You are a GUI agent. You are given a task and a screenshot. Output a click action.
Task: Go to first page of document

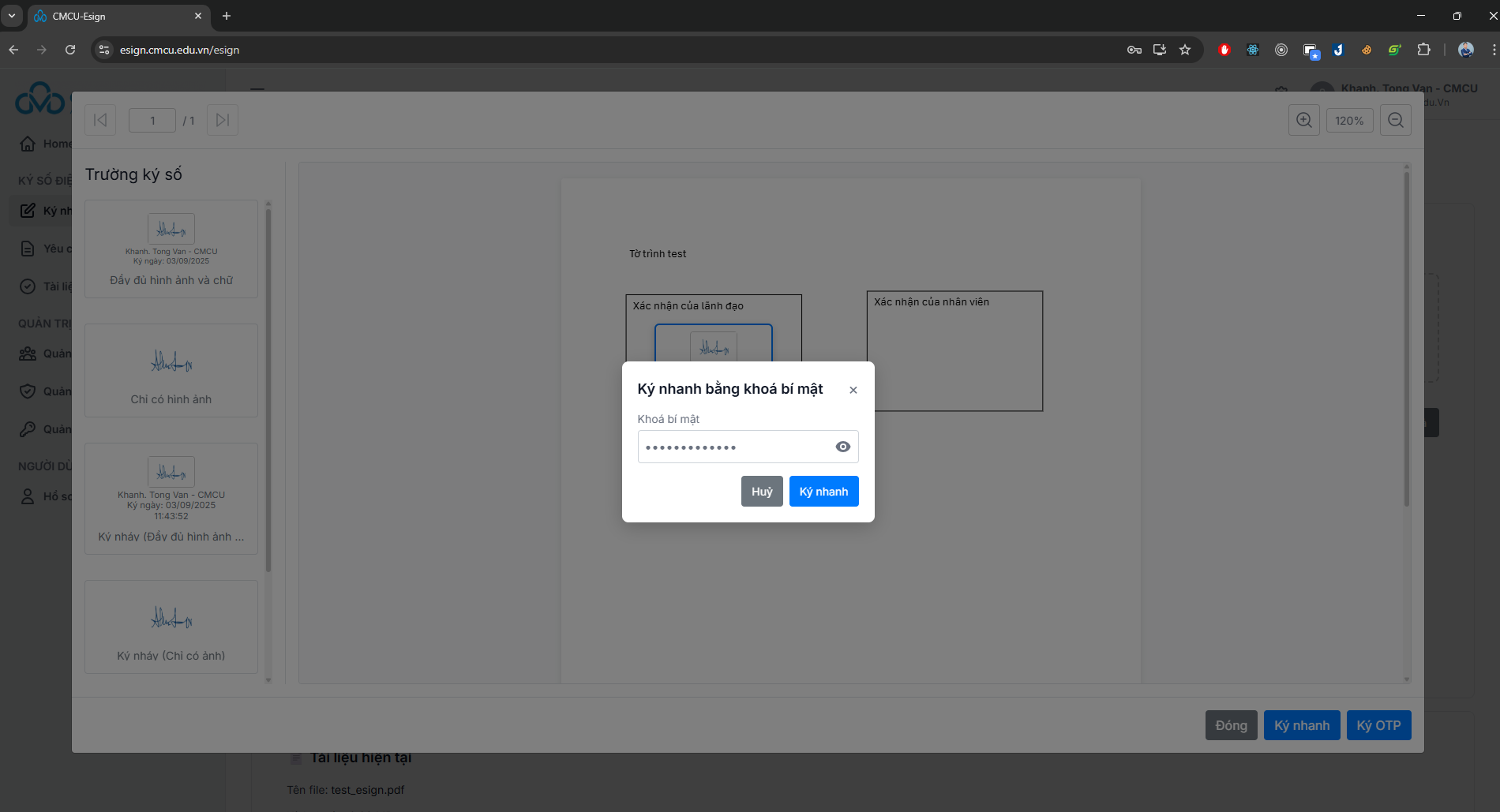click(100, 121)
